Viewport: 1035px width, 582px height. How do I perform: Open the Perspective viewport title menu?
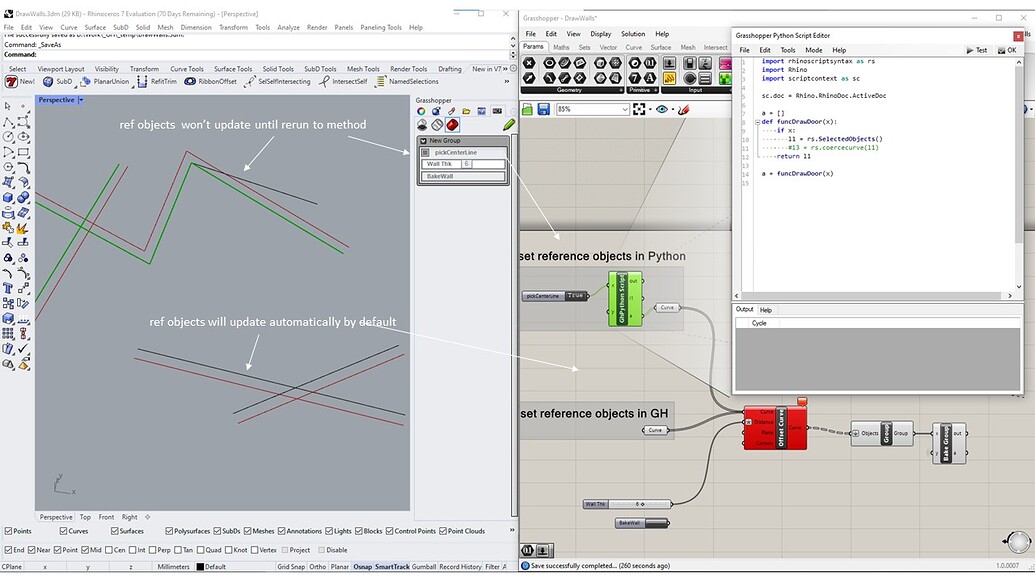[x=57, y=99]
